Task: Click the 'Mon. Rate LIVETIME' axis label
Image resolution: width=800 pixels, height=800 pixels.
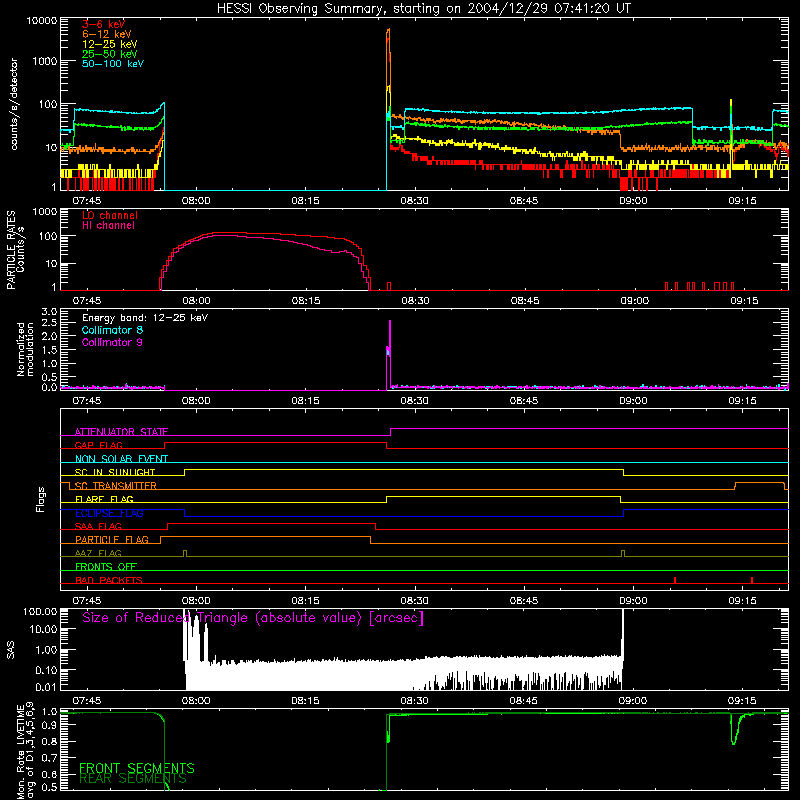Action: pos(20,753)
